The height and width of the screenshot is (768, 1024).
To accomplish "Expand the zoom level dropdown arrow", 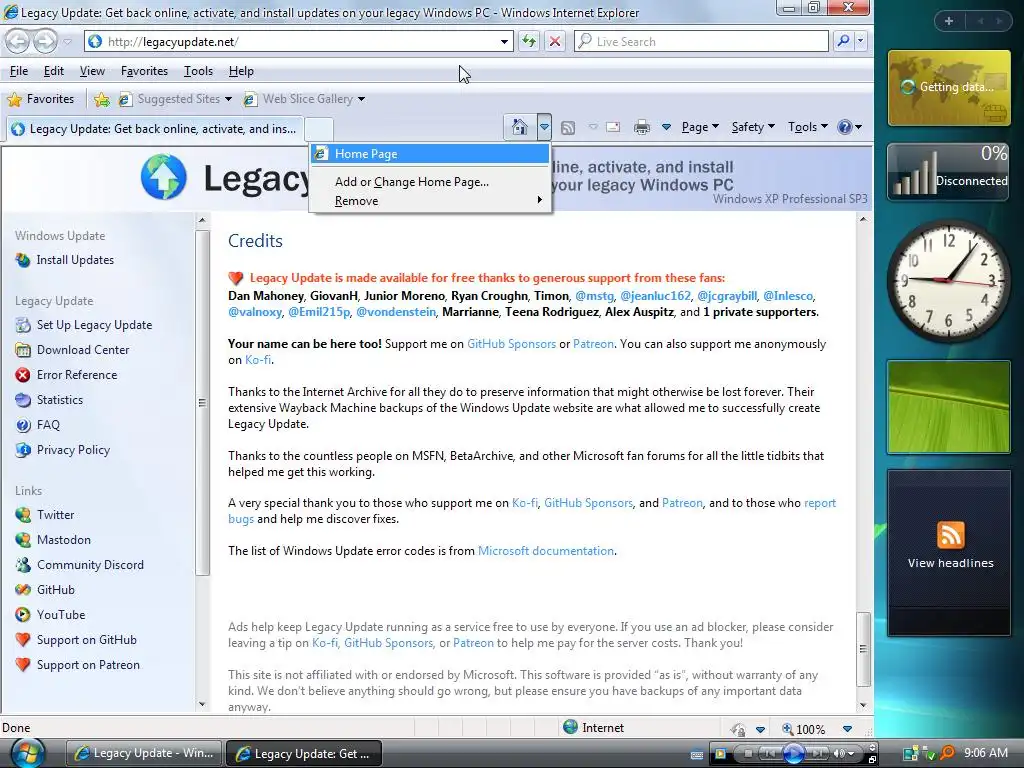I will [x=847, y=729].
